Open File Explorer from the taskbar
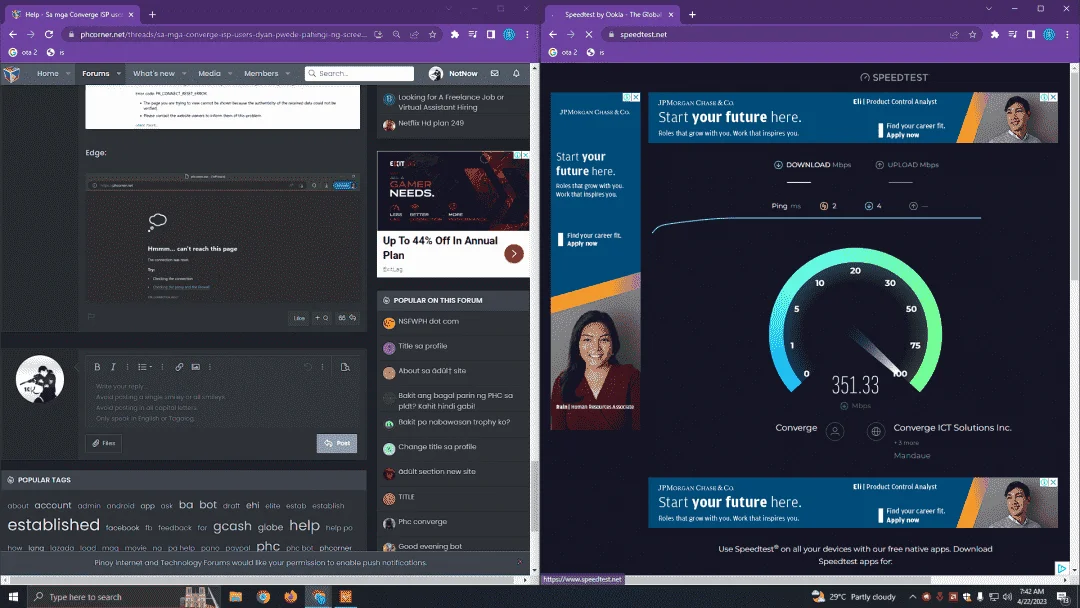The image size is (1080, 608). pyautogui.click(x=236, y=596)
